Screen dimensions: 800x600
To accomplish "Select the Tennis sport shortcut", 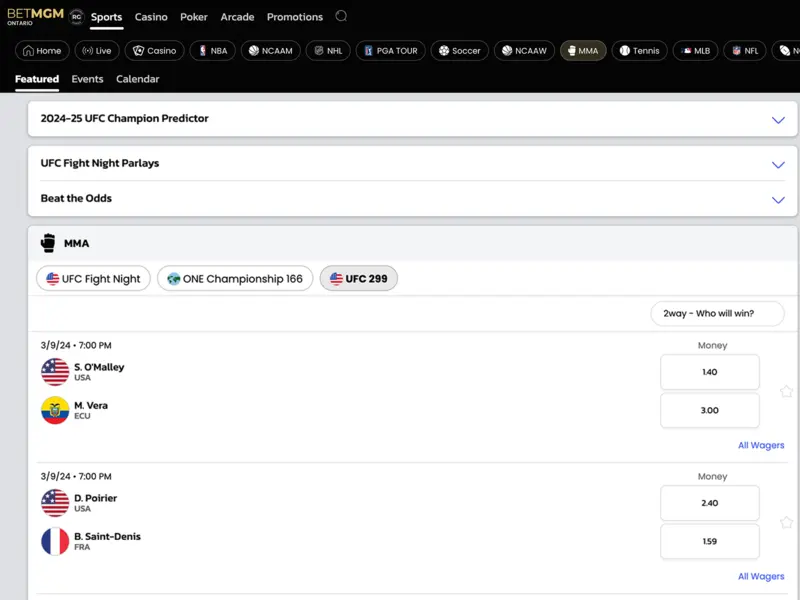I will [x=639, y=51].
